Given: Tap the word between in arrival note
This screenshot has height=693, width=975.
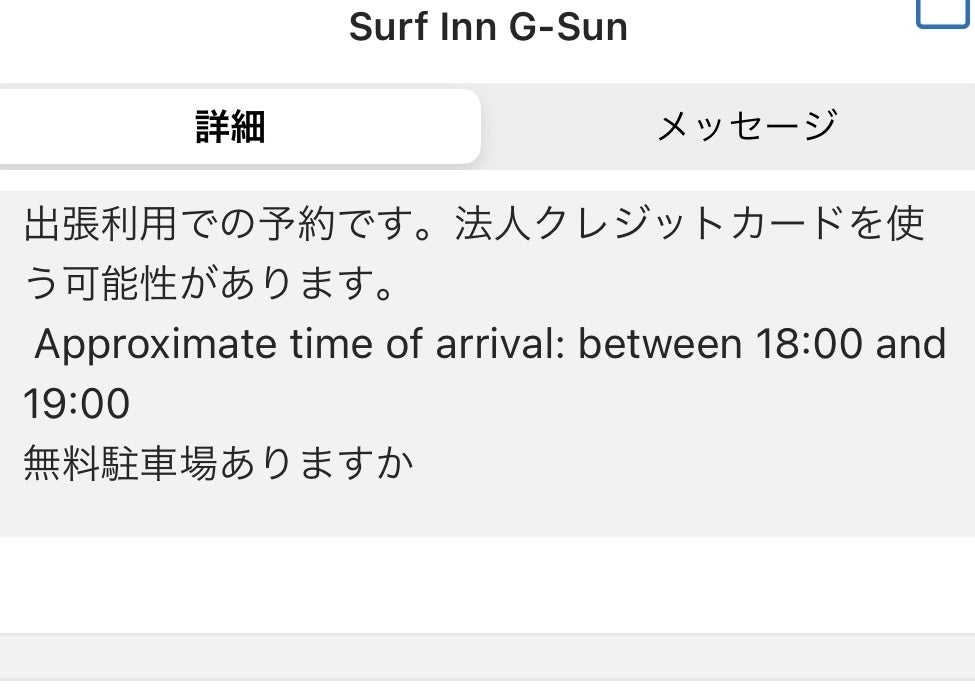Looking at the screenshot, I should (660, 345).
